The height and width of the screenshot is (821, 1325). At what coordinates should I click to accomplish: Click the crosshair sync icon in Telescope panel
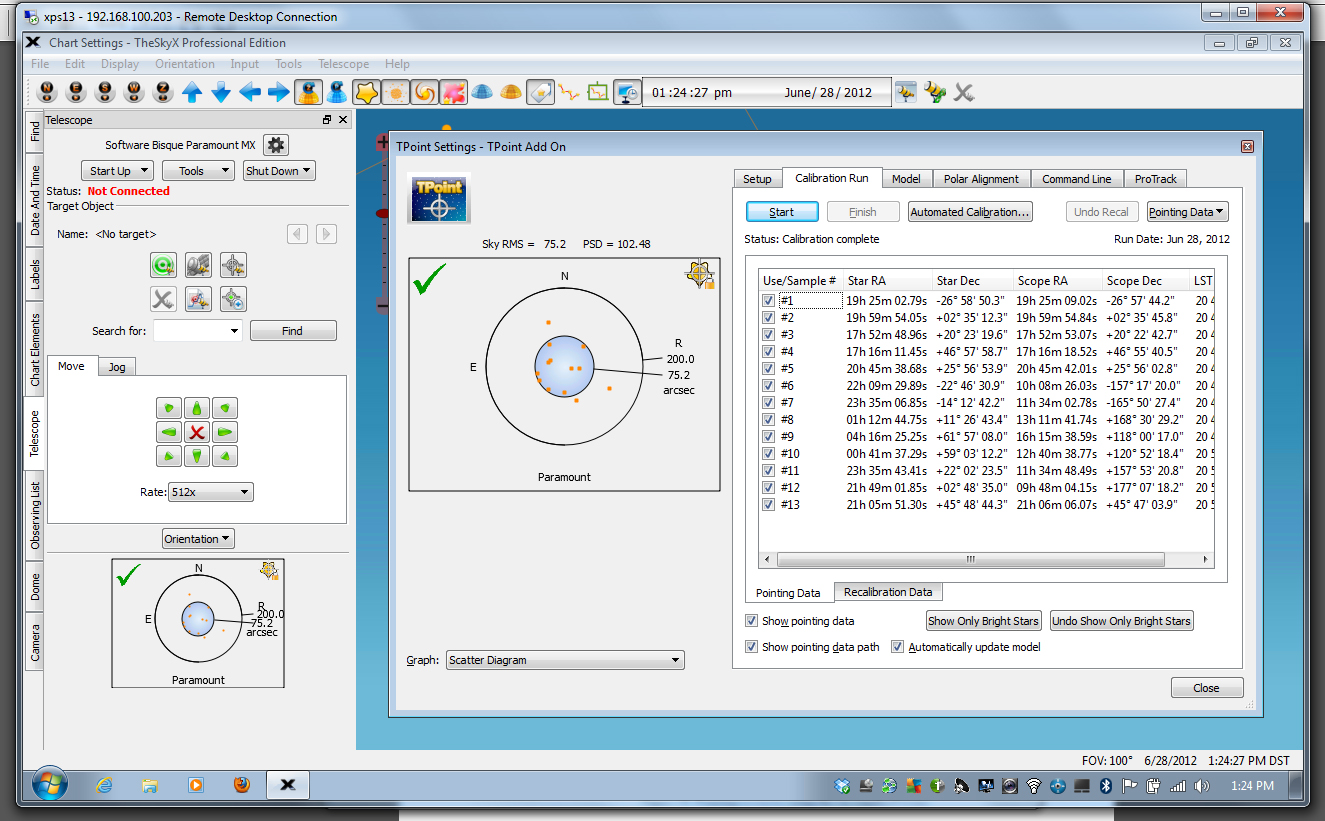tap(233, 265)
